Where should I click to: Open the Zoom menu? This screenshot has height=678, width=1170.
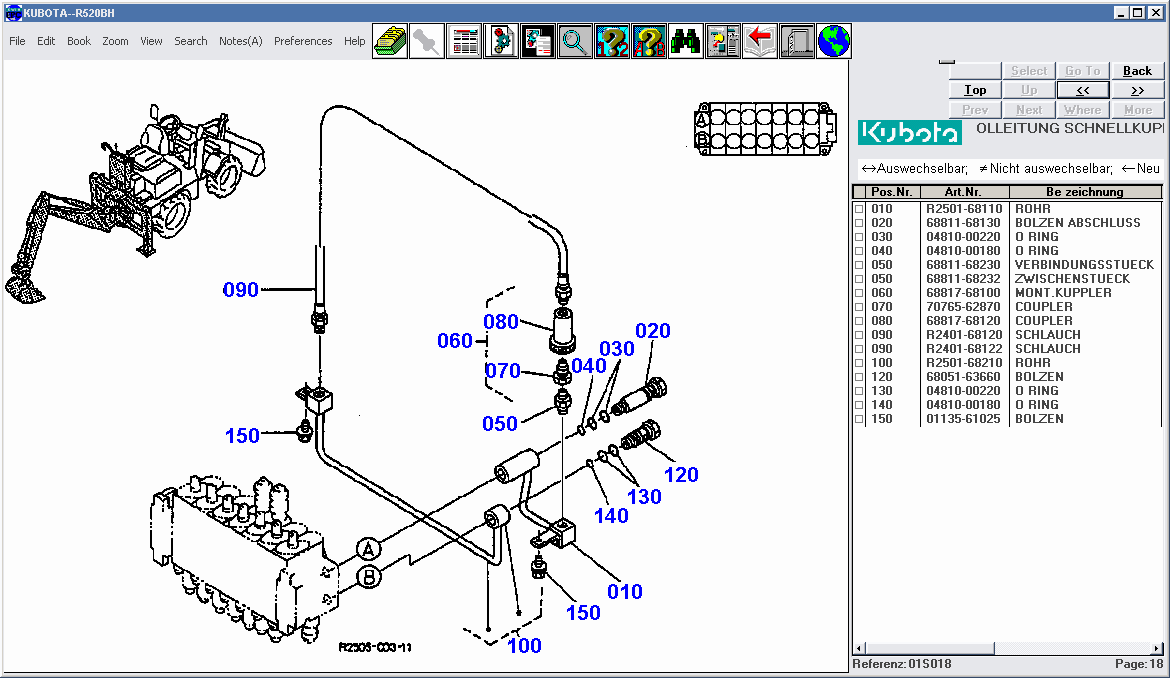tap(115, 41)
